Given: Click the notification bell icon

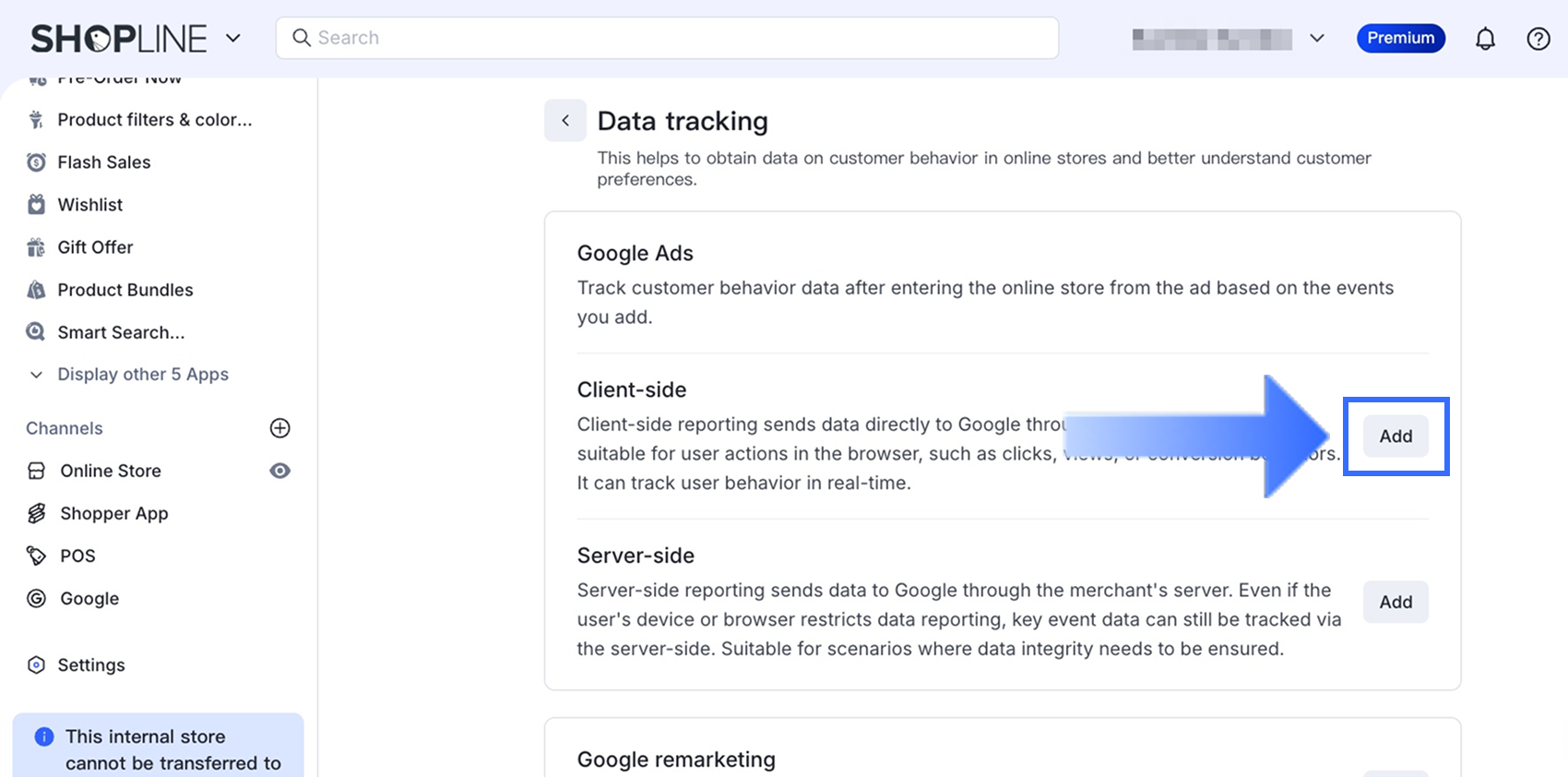Looking at the screenshot, I should (1485, 39).
